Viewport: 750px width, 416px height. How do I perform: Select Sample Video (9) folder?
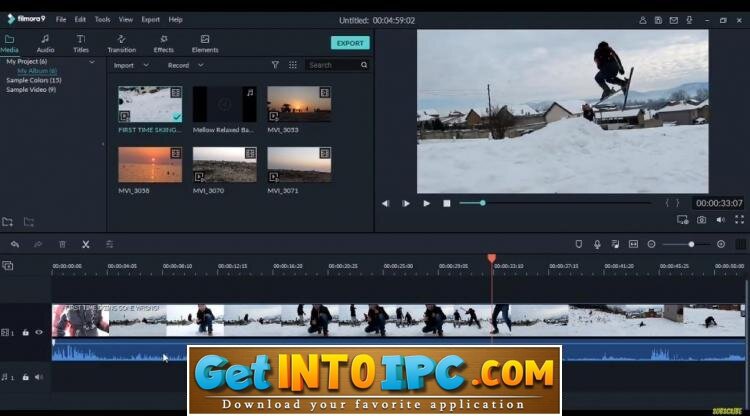click(x=31, y=89)
